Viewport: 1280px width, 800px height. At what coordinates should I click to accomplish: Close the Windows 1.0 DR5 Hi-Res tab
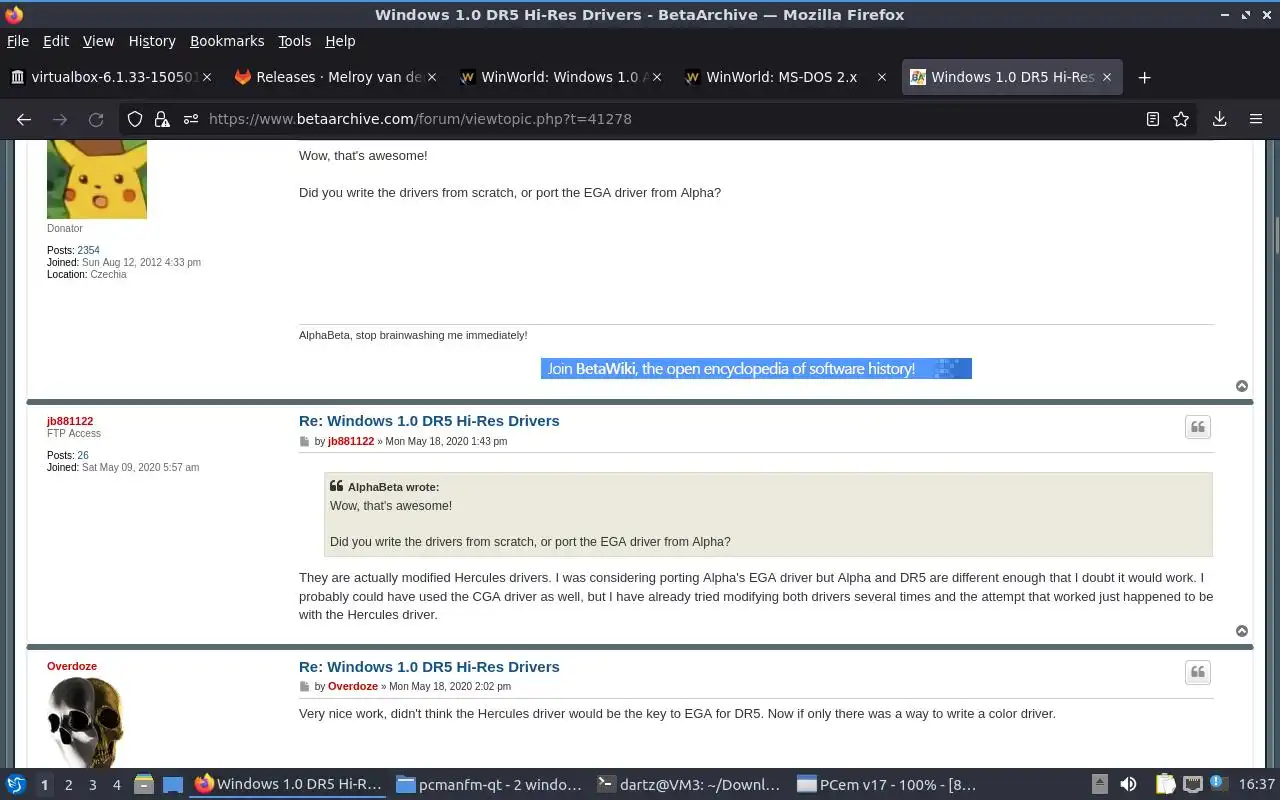point(1107,77)
